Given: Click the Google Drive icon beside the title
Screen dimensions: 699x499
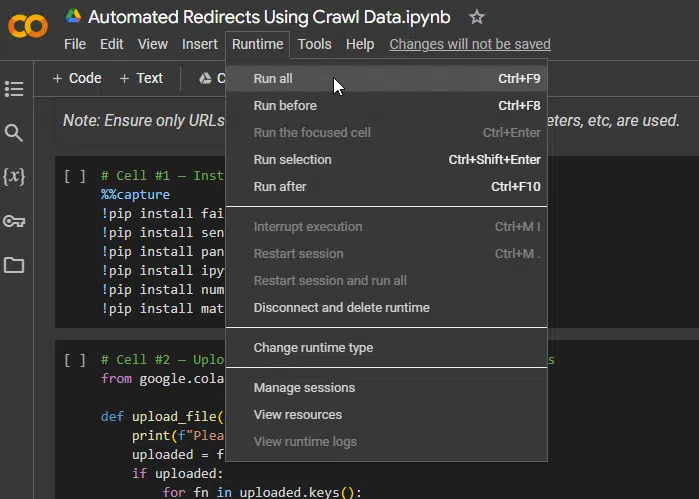Looking at the screenshot, I should click(x=73, y=16).
